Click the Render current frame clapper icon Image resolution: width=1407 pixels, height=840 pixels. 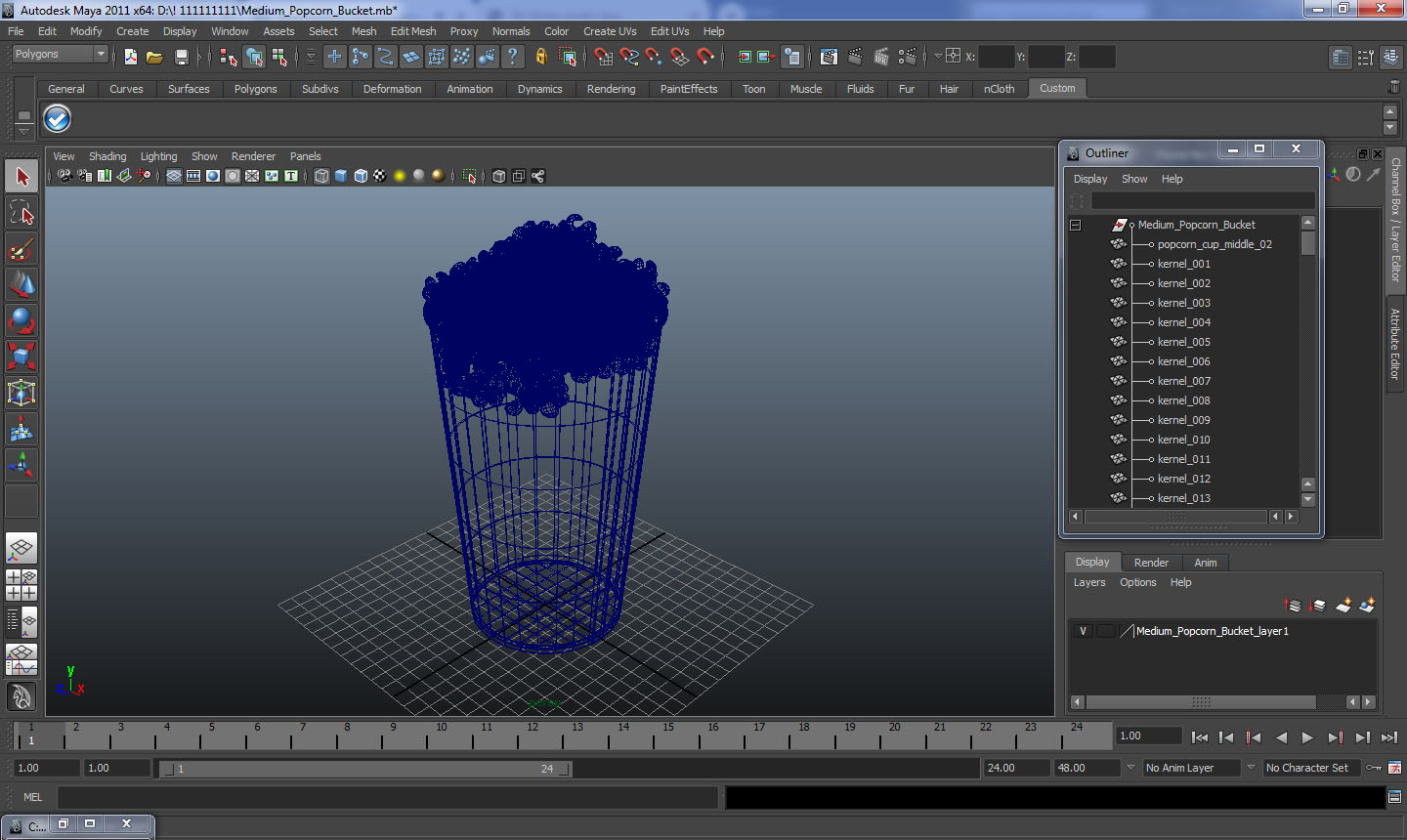coord(855,57)
